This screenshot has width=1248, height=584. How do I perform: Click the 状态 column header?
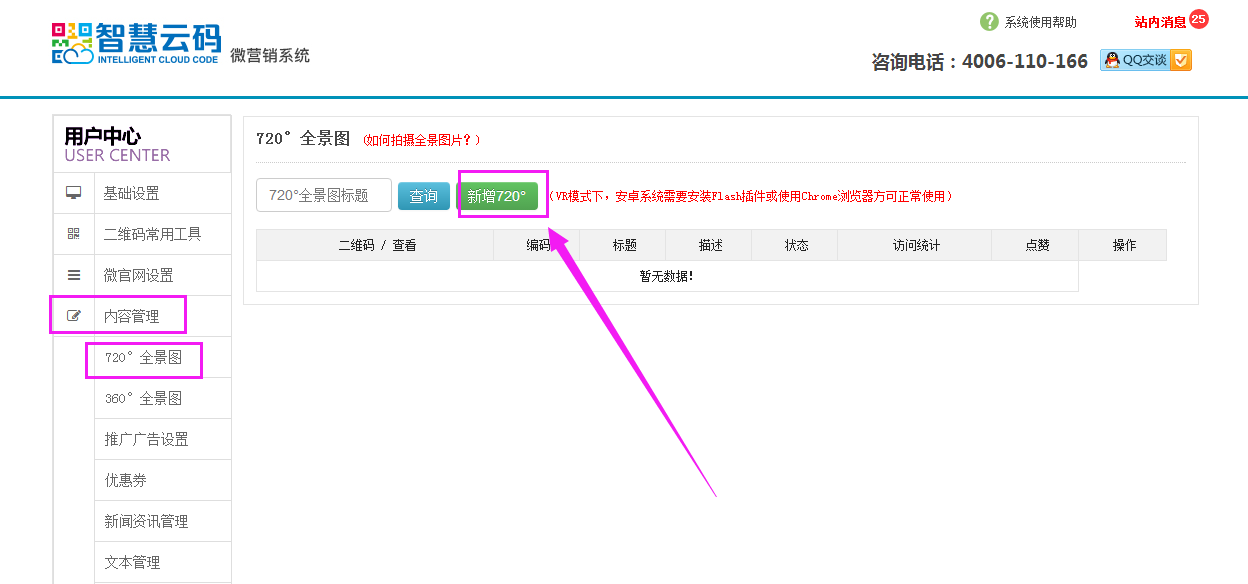pyautogui.click(x=797, y=245)
